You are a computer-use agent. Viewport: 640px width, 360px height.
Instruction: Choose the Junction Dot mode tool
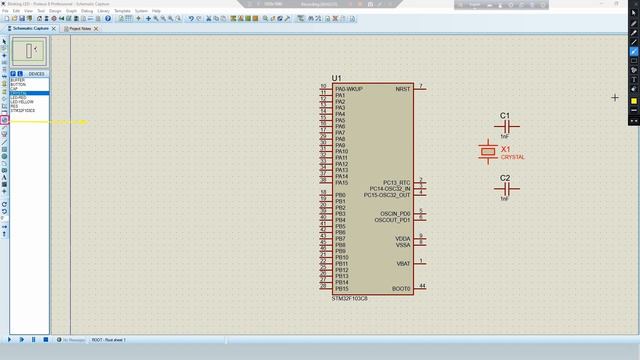point(4,55)
